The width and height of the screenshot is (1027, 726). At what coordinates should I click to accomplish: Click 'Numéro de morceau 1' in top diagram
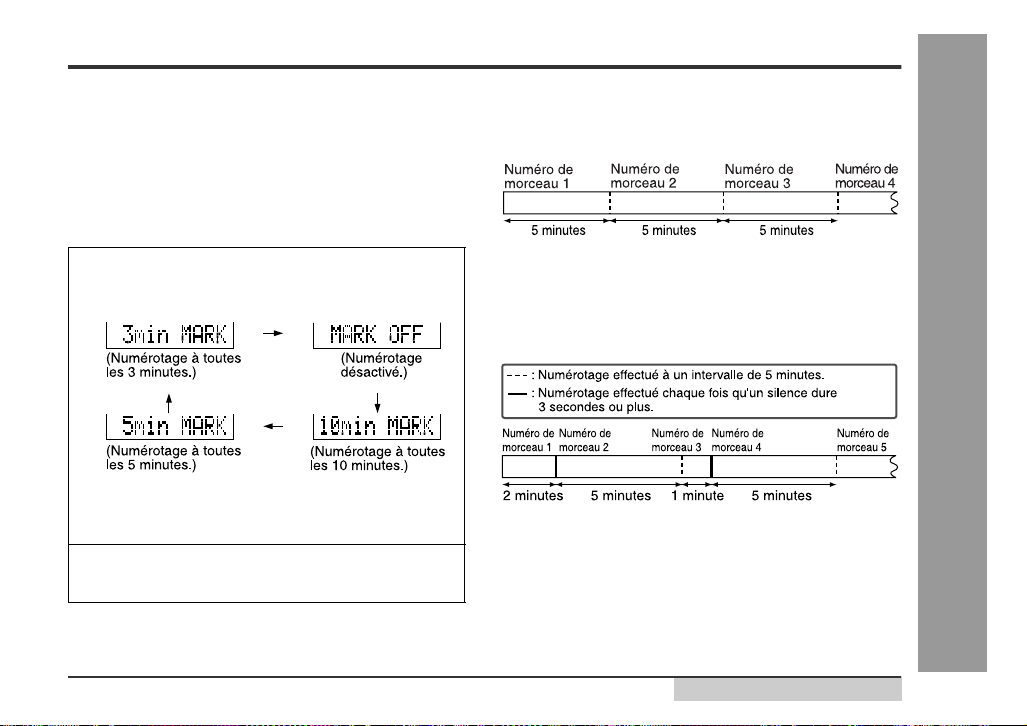(x=538, y=176)
